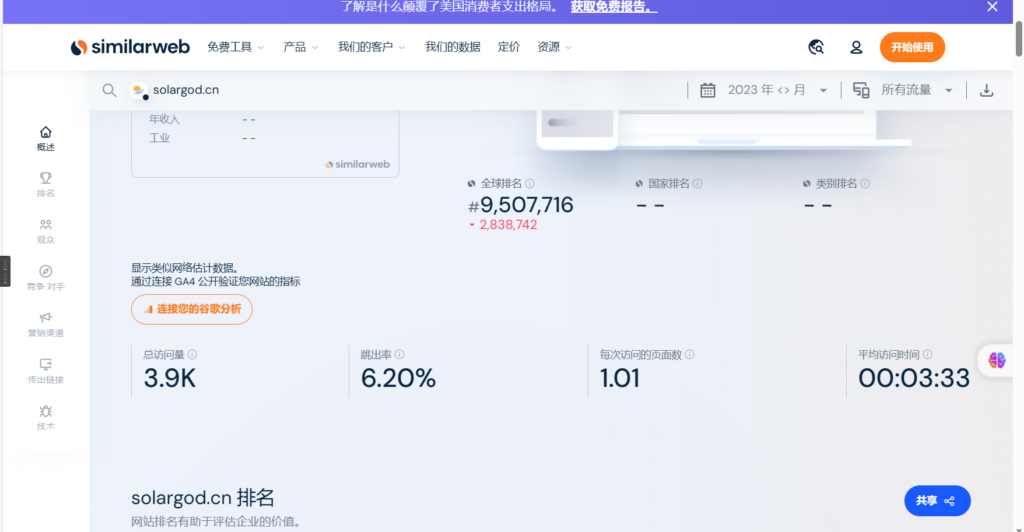Image resolution: width=1024 pixels, height=532 pixels.
Task: Open 我们的数据 menu item
Action: (x=453, y=47)
